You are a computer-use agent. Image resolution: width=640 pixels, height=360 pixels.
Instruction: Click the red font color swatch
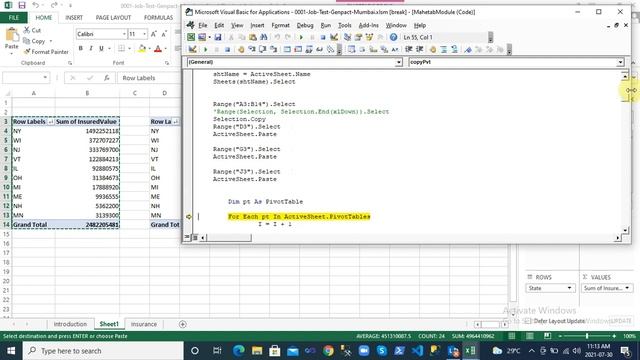[158, 49]
